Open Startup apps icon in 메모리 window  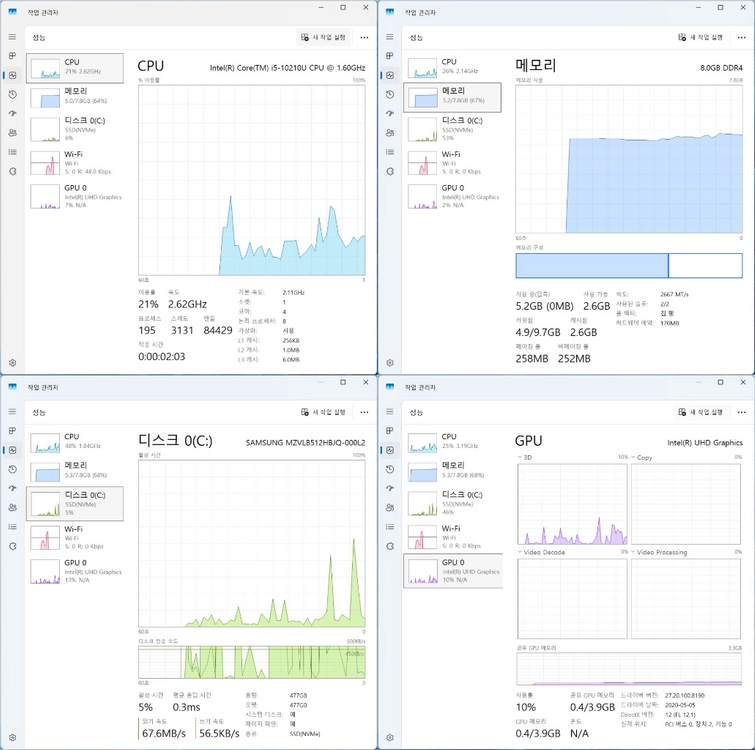click(x=390, y=114)
